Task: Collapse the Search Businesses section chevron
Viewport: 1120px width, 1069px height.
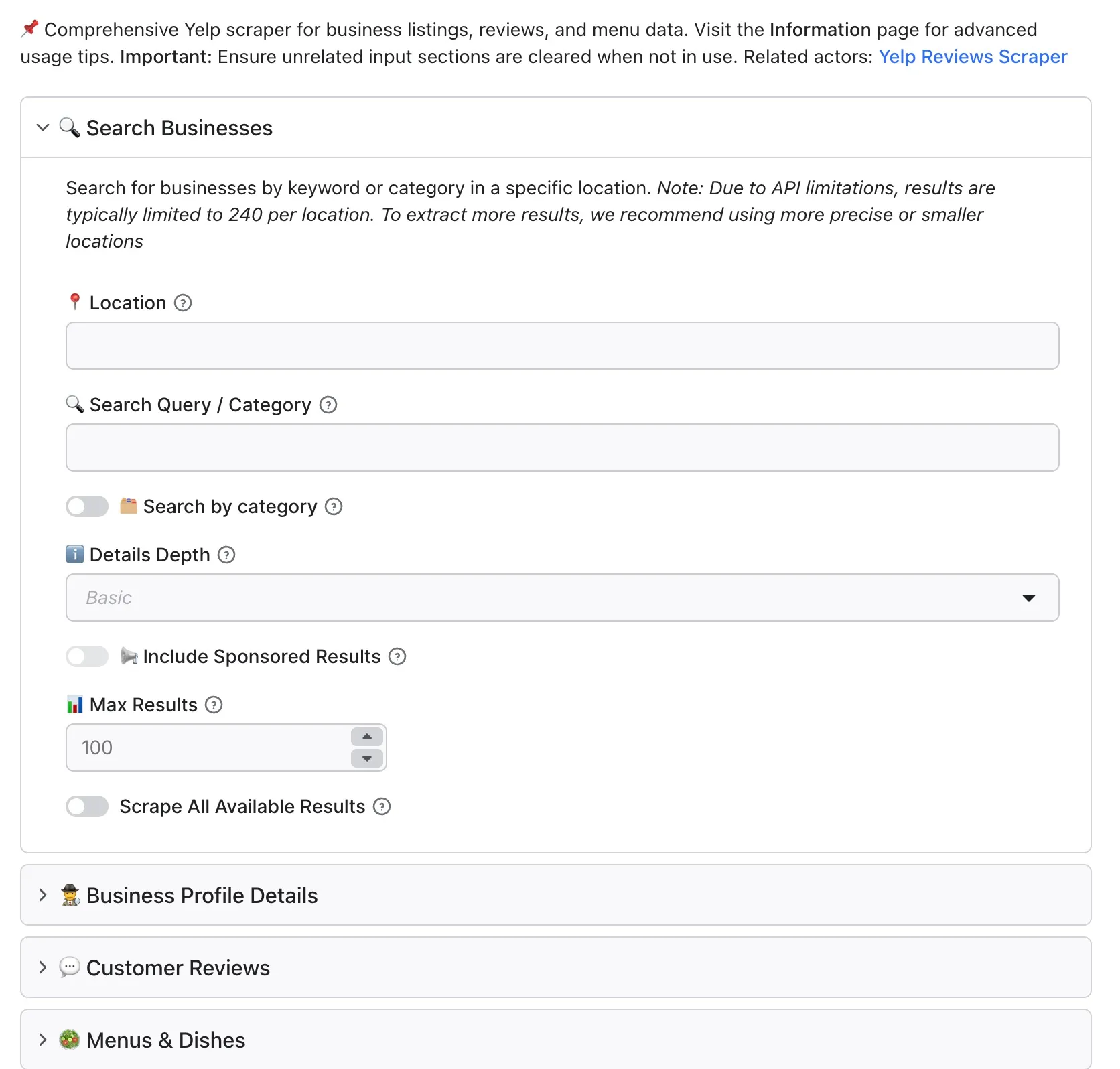Action: [43, 127]
